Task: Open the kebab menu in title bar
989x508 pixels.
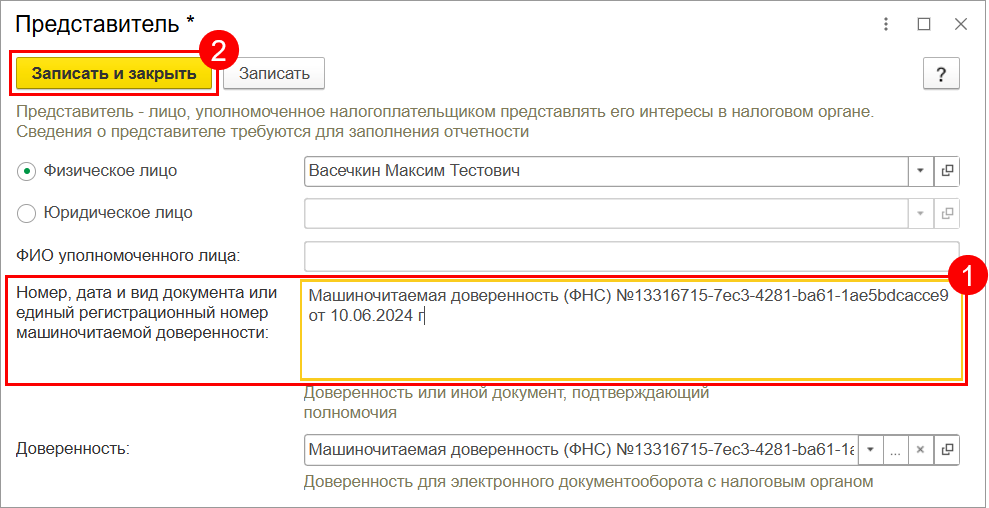Action: pyautogui.click(x=885, y=24)
